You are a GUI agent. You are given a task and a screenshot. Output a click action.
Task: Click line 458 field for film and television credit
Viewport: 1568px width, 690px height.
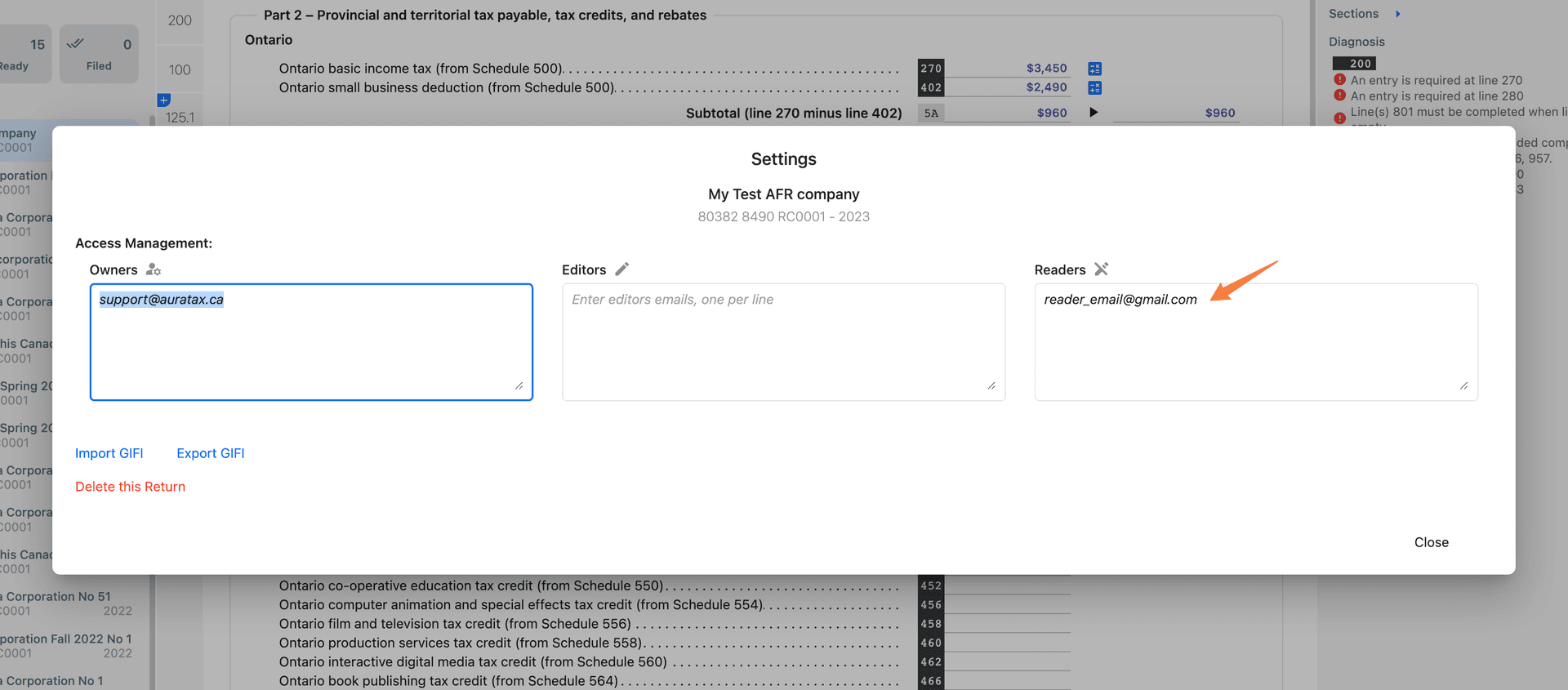tap(1008, 624)
